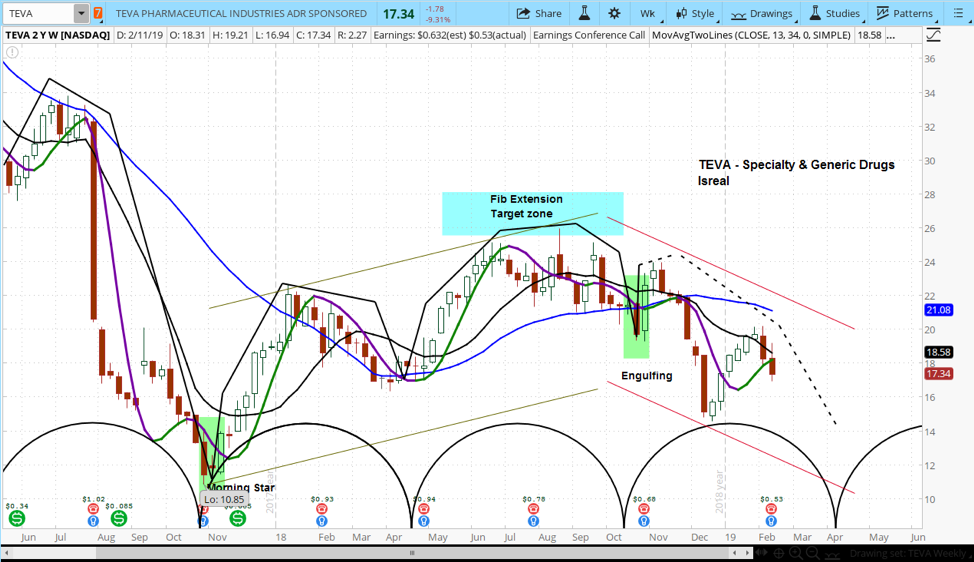Click the $0.53 earnings phone icon
The width and height of the screenshot is (974, 562).
point(771,509)
